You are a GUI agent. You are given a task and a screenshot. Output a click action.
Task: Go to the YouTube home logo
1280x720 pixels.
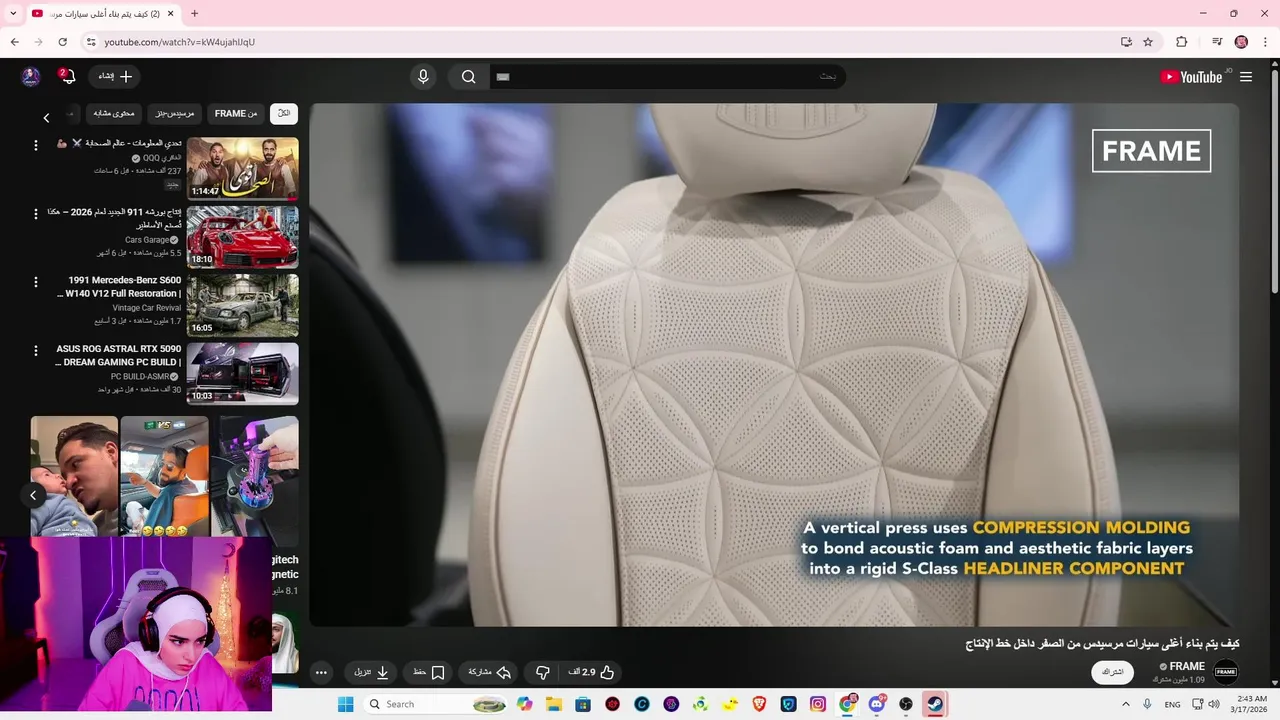(1191, 77)
